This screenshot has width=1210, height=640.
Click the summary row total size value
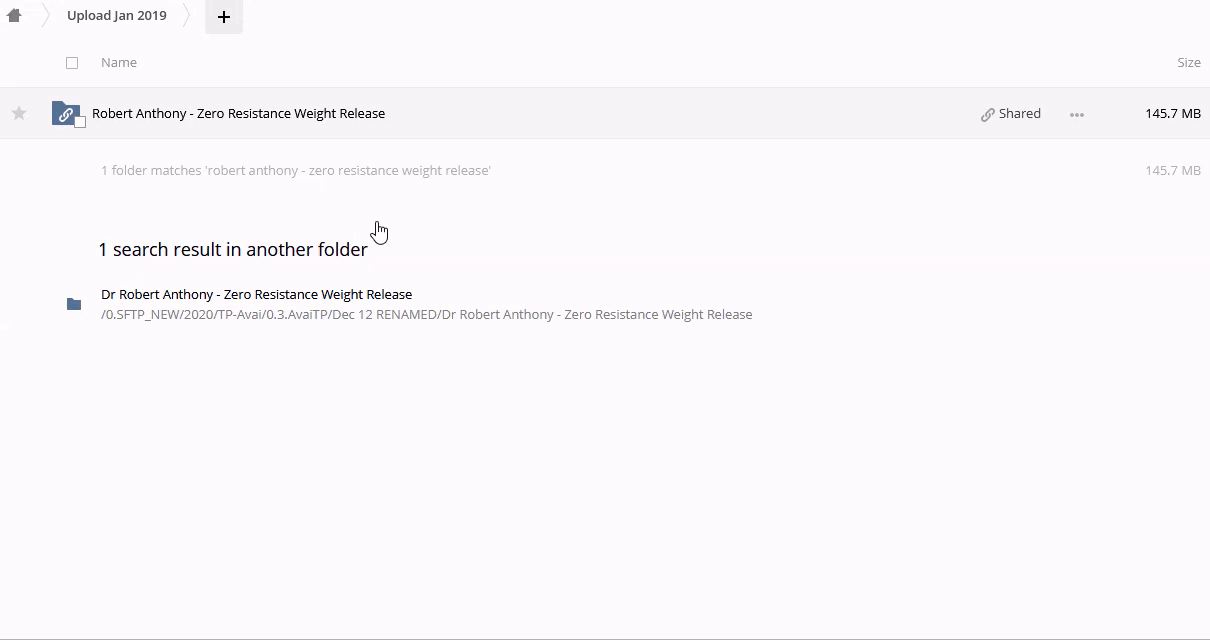[x=1172, y=171]
